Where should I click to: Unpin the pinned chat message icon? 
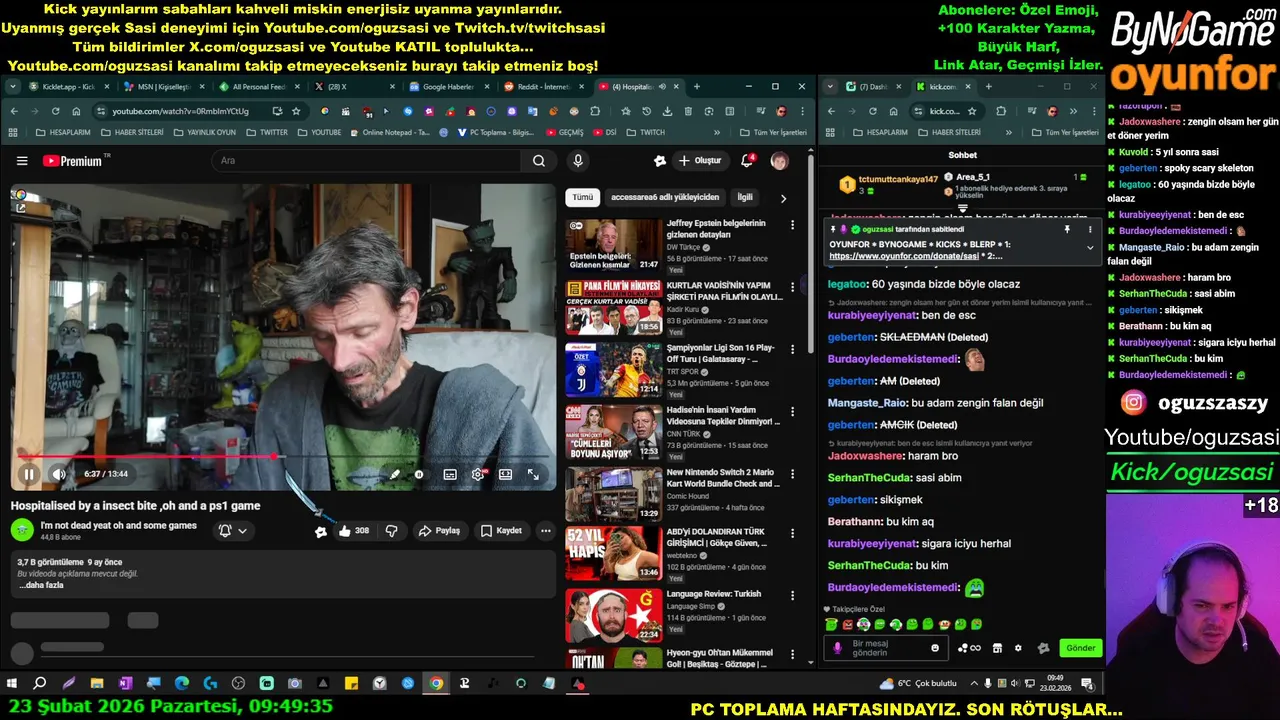click(1067, 230)
